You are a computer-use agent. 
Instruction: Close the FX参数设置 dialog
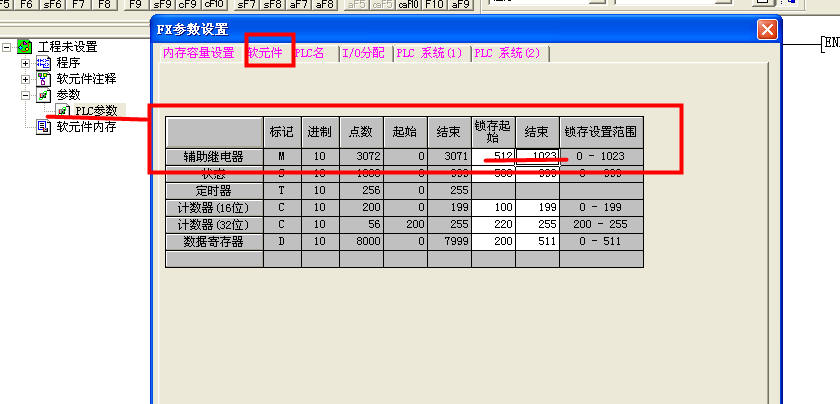tap(766, 29)
